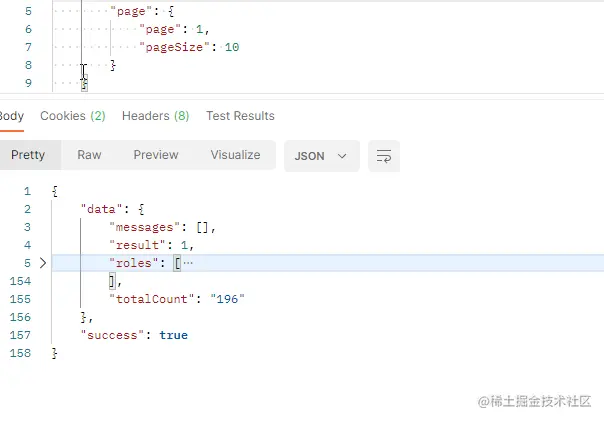Click the "data" key on line 2
This screenshot has height=421, width=604.
pos(102,209)
